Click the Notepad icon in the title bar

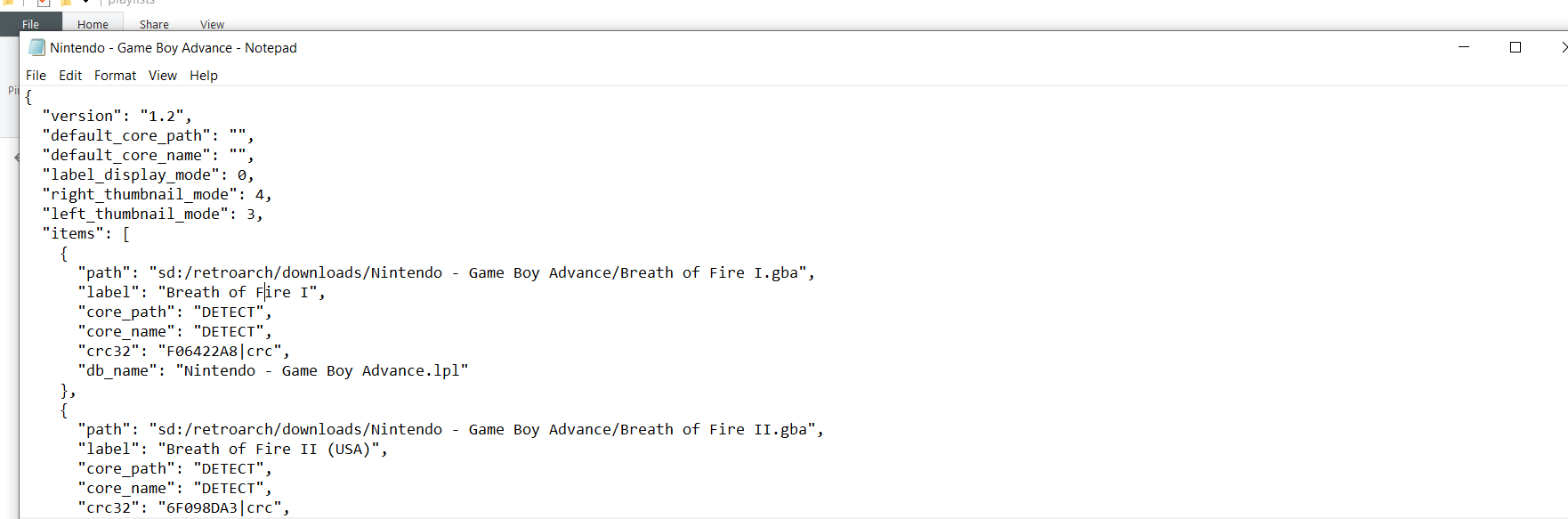tap(36, 47)
